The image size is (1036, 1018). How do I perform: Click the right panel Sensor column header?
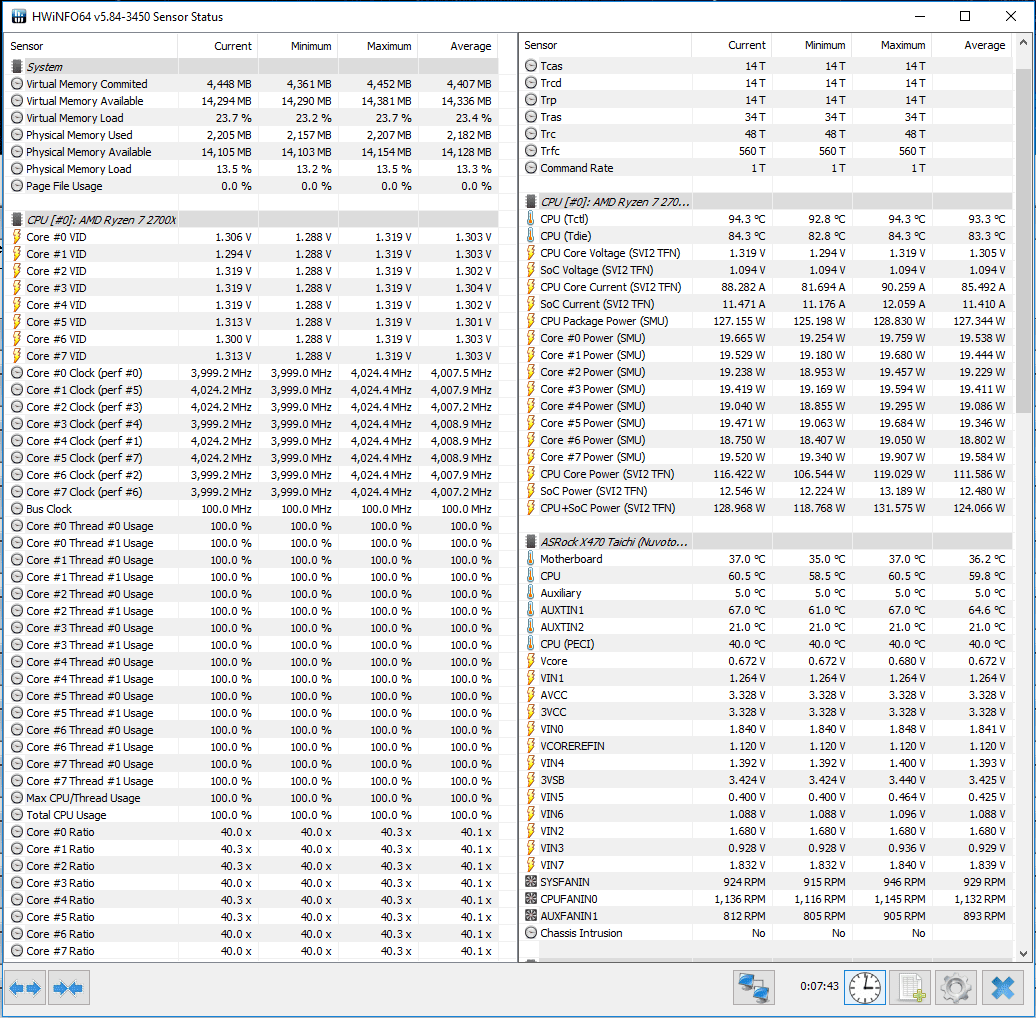point(606,45)
